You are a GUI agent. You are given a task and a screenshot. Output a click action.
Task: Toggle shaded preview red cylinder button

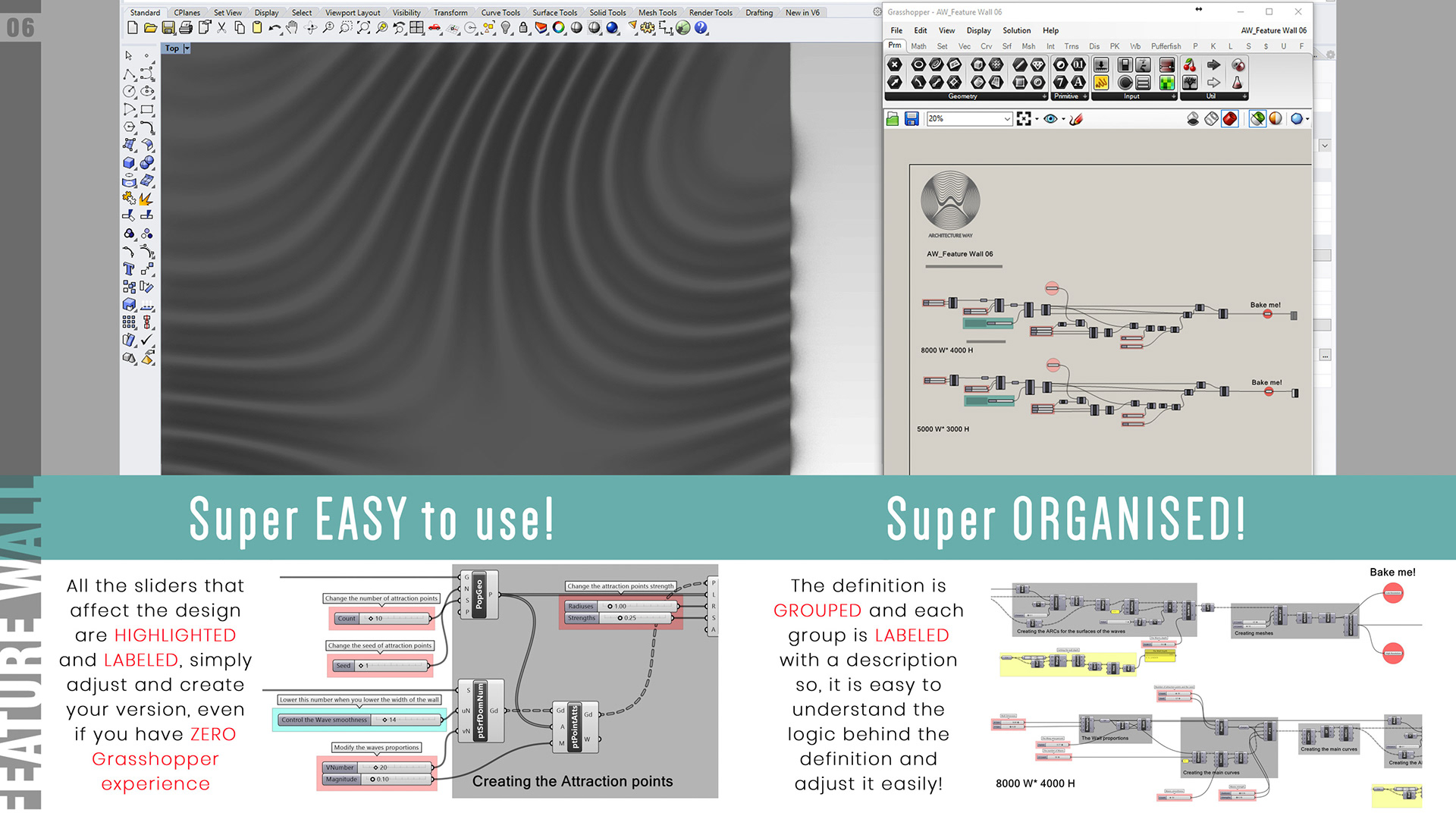(1230, 119)
